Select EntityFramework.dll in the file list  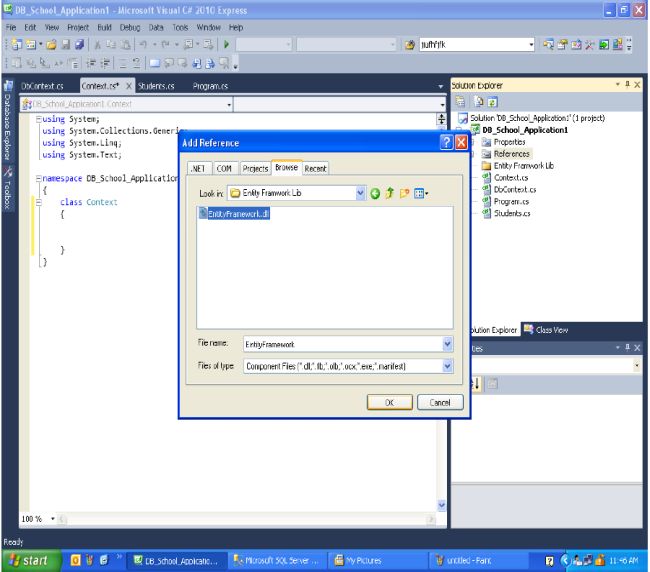239,213
